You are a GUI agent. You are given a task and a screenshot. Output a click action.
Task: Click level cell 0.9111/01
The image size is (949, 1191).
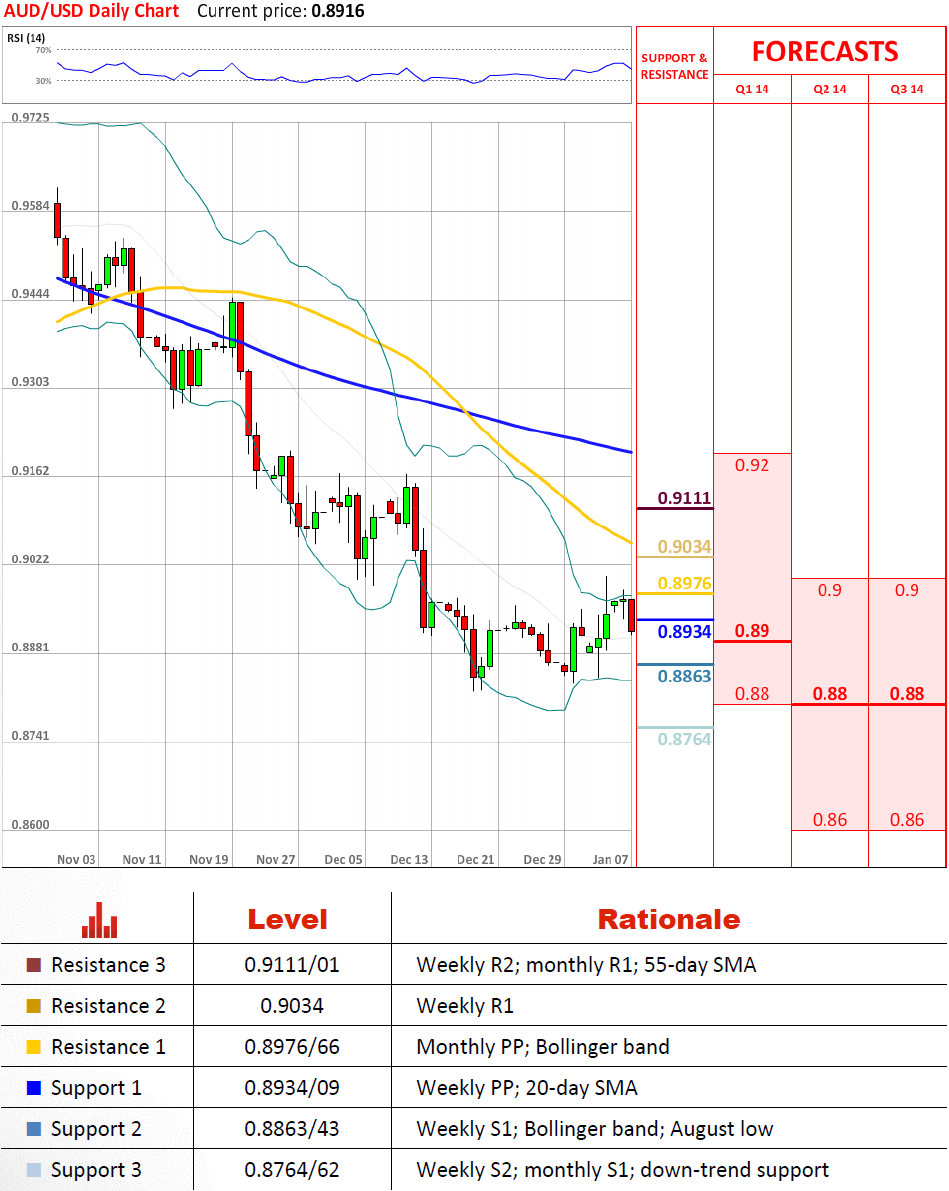coord(292,965)
